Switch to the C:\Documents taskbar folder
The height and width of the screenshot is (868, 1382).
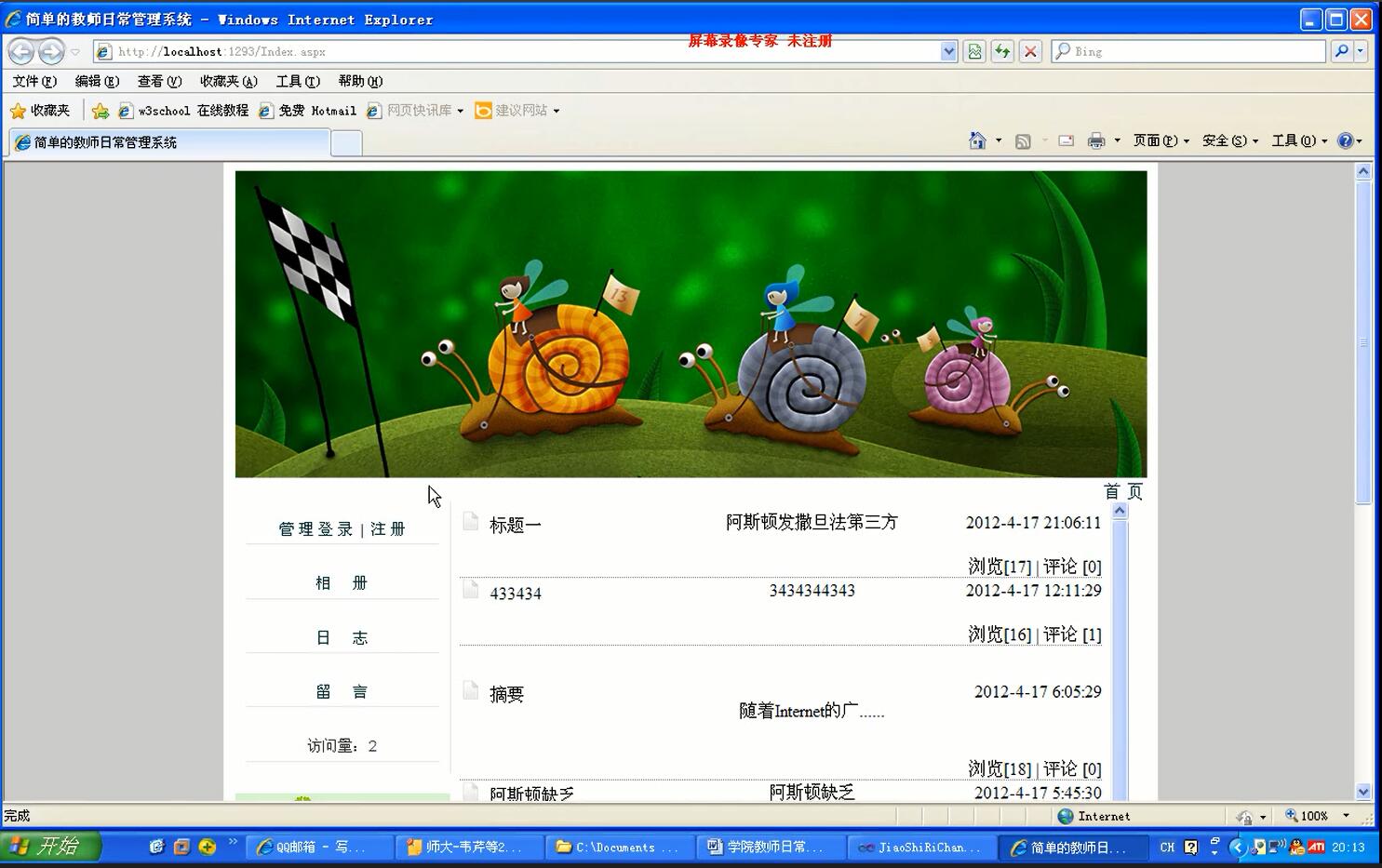click(618, 847)
